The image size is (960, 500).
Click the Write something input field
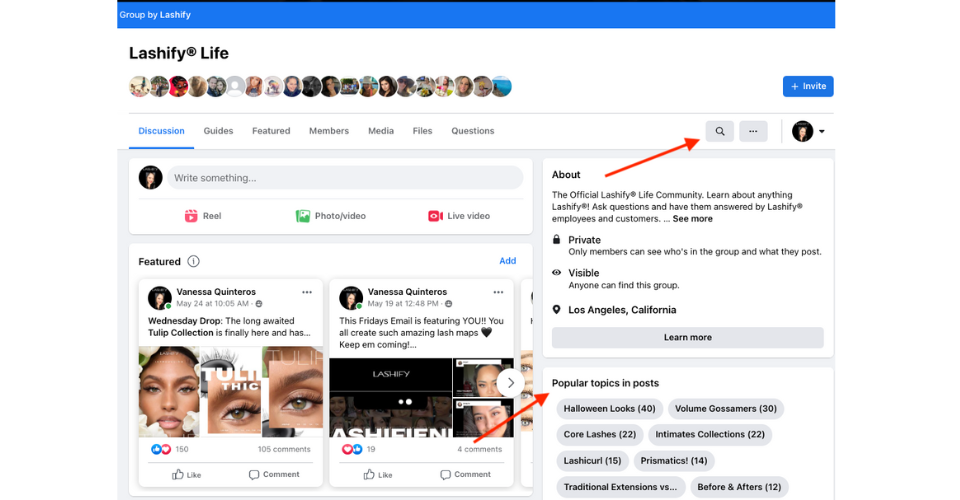click(345, 178)
